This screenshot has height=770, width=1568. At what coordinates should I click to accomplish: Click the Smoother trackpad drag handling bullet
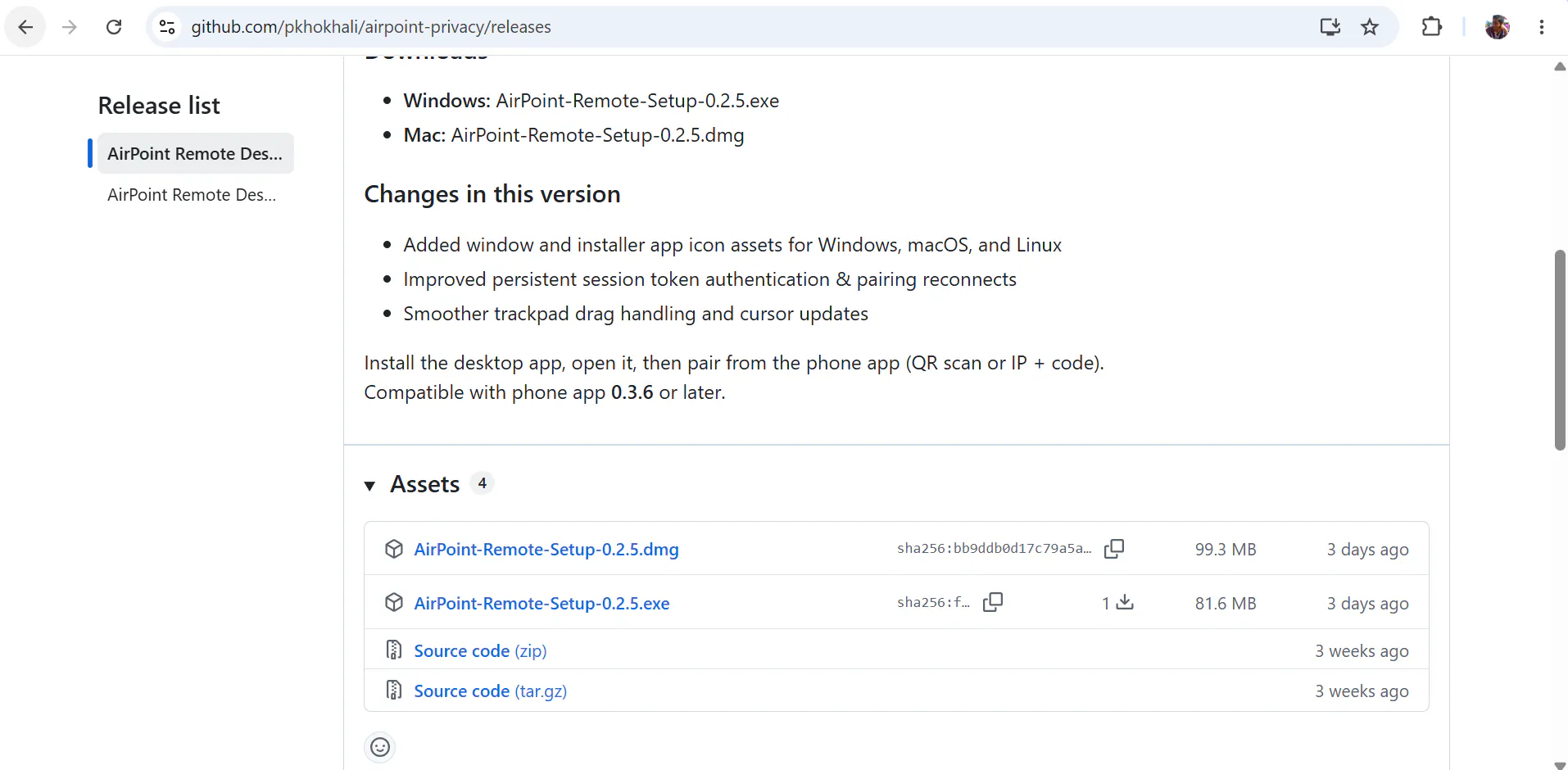(x=636, y=314)
